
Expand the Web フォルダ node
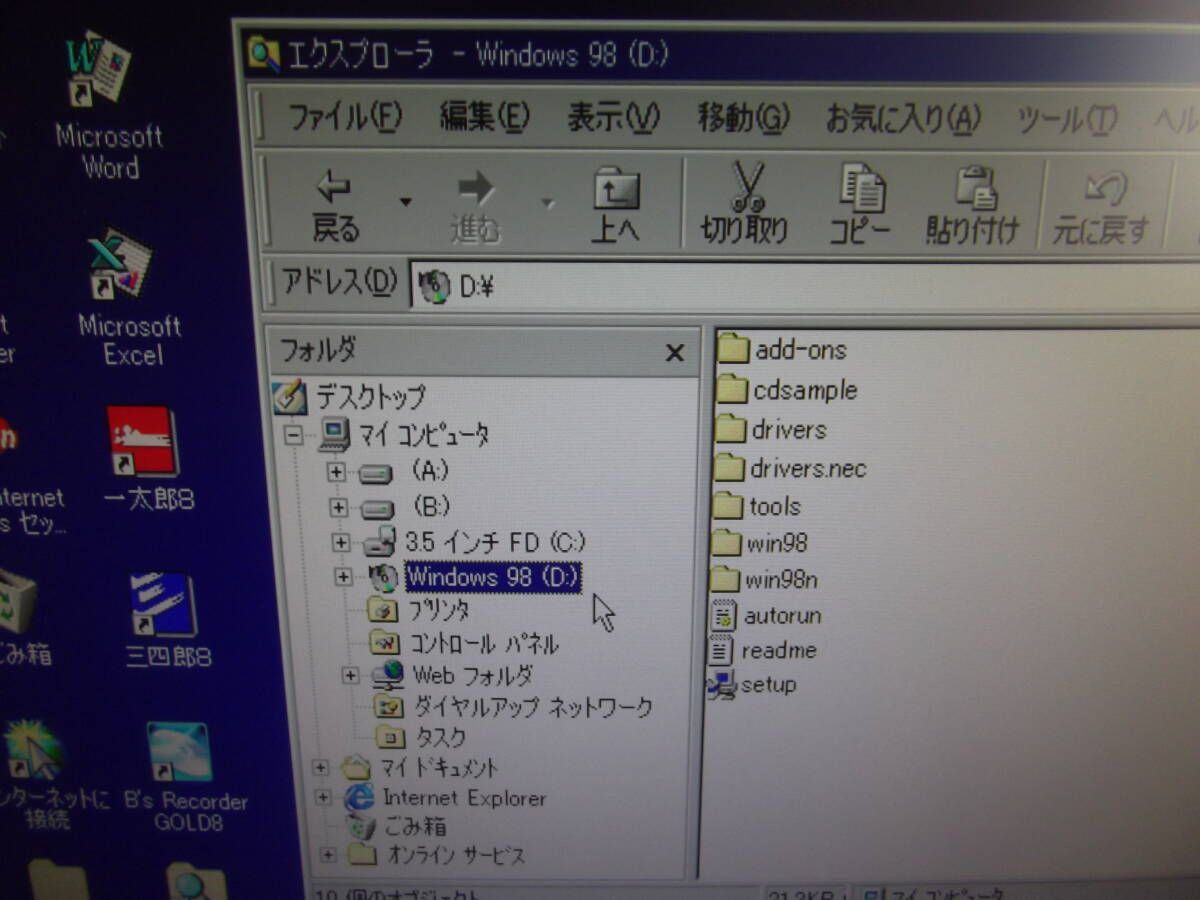[x=350, y=675]
